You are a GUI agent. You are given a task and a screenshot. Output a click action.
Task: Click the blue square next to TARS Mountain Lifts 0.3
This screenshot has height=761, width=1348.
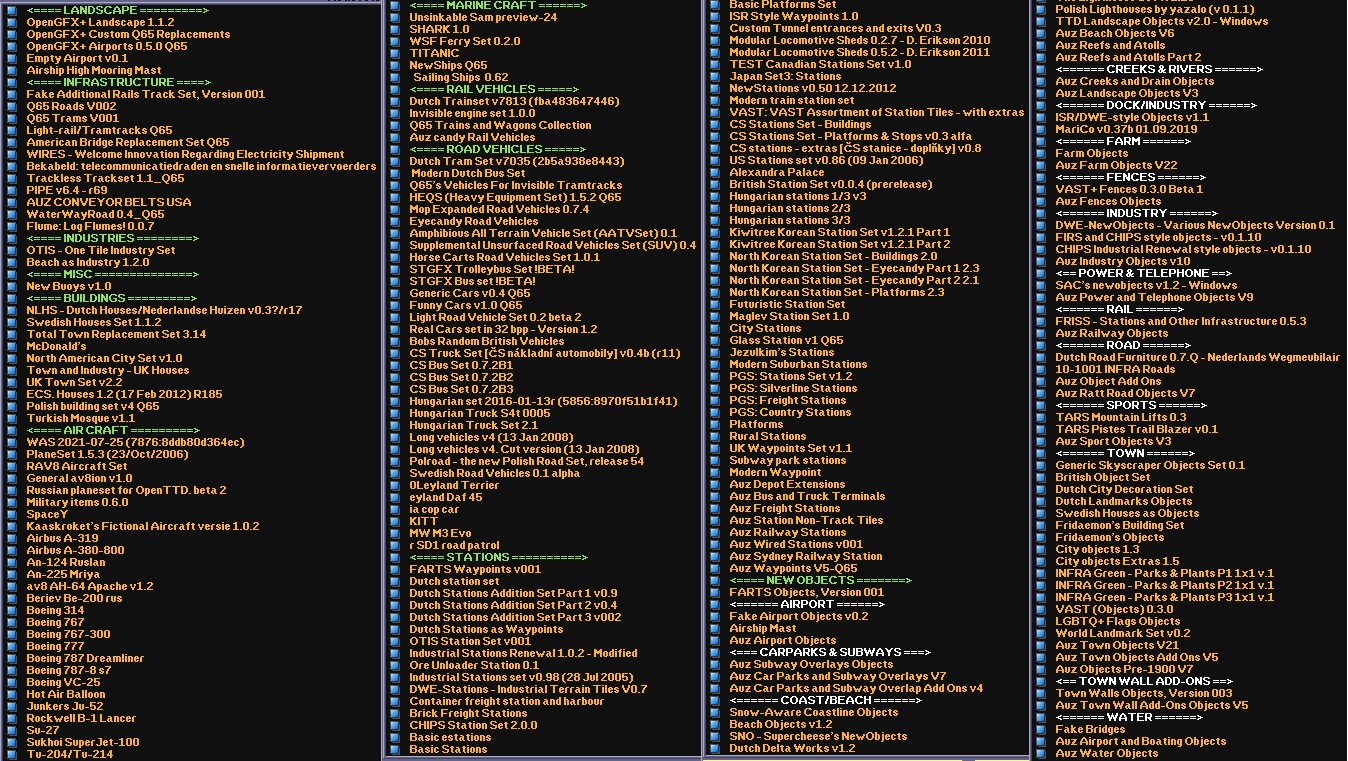pyautogui.click(x=1041, y=417)
